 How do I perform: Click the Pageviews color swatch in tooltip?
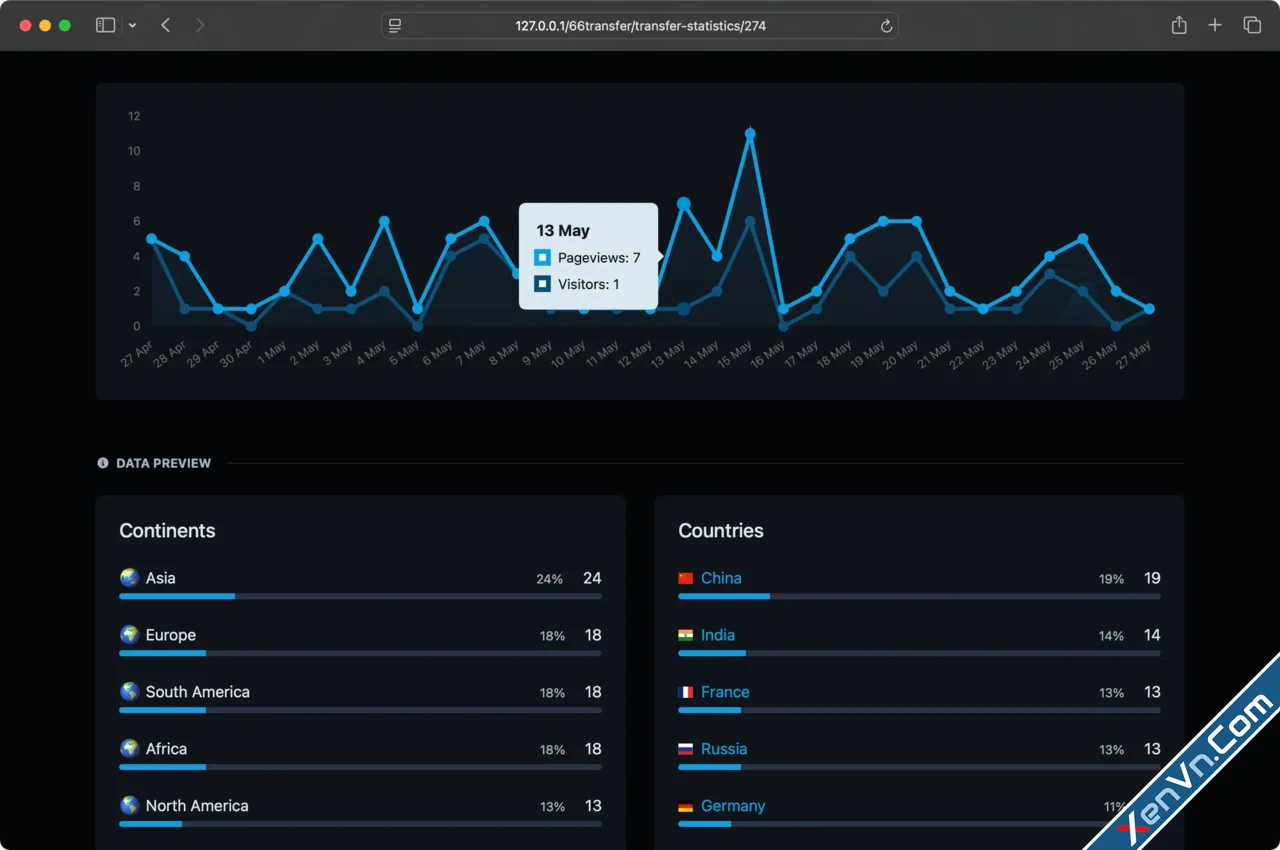click(542, 258)
